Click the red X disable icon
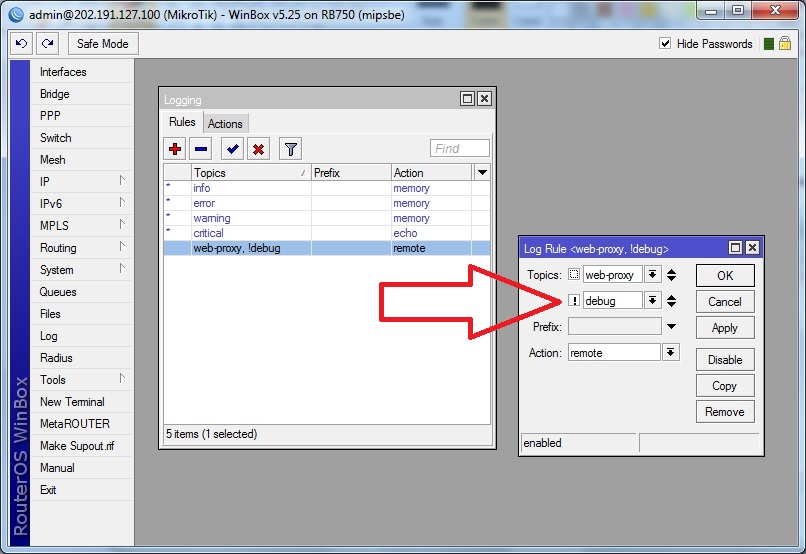The image size is (806, 554). pyautogui.click(x=259, y=149)
